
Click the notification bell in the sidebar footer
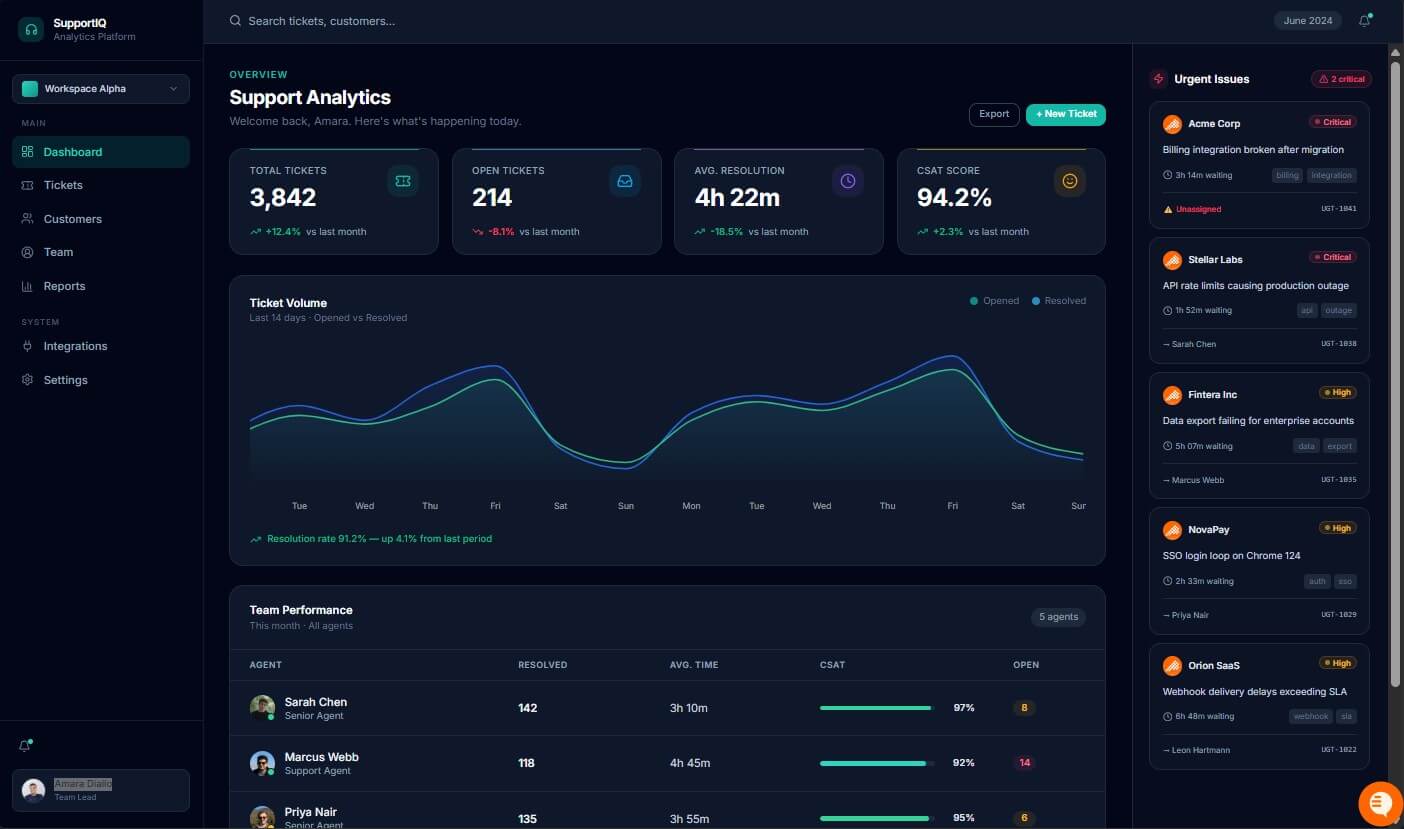point(25,746)
